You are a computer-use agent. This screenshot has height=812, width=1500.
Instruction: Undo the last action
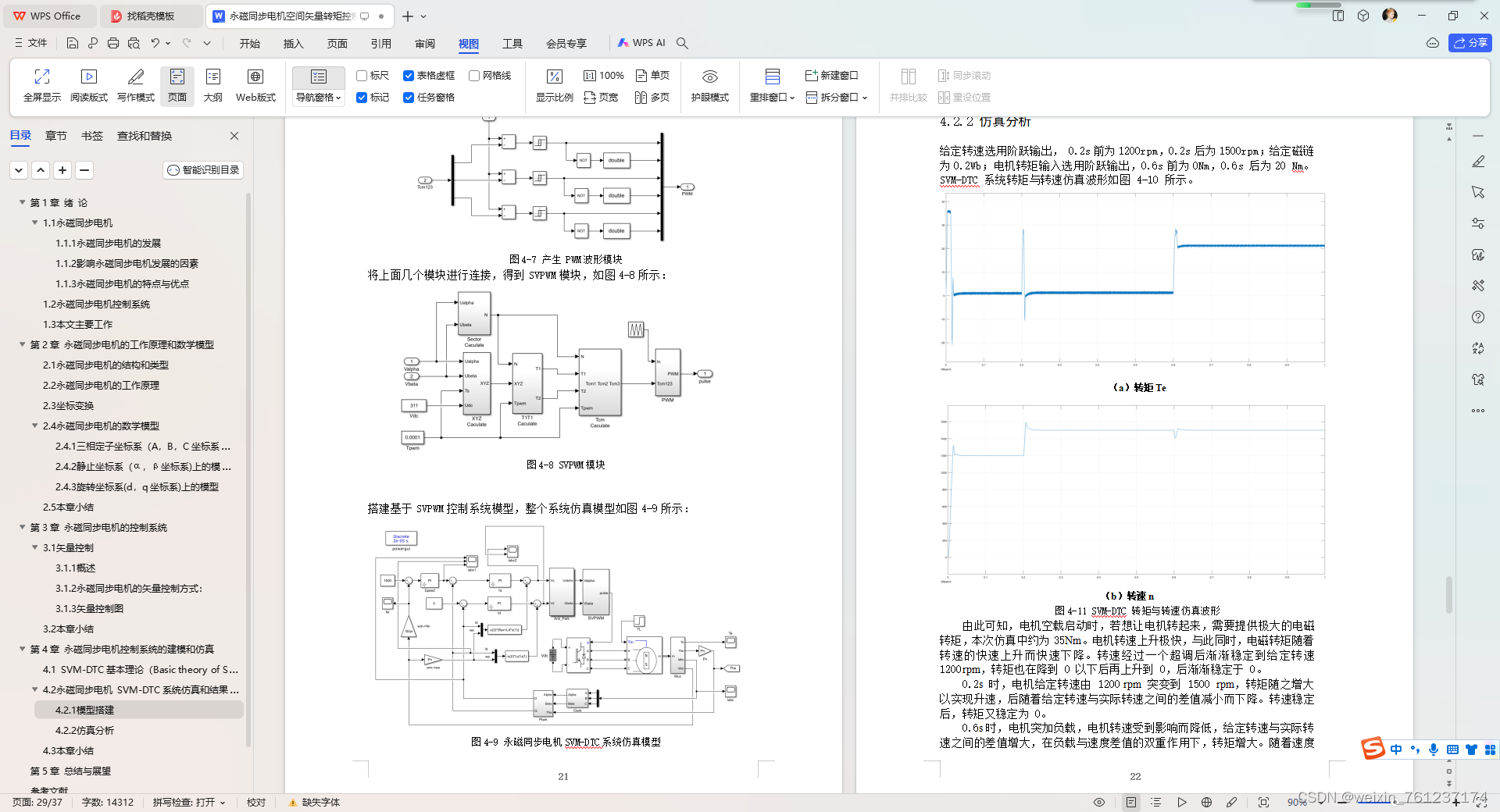[155, 43]
